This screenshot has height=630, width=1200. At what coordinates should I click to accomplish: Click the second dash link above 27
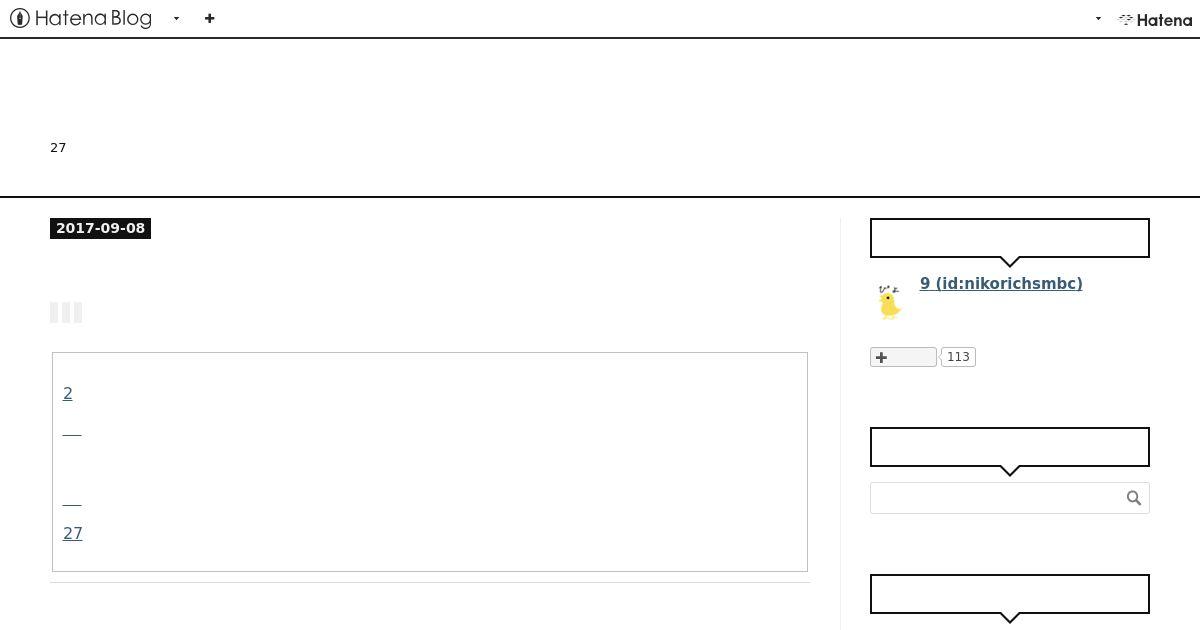pyautogui.click(x=72, y=503)
